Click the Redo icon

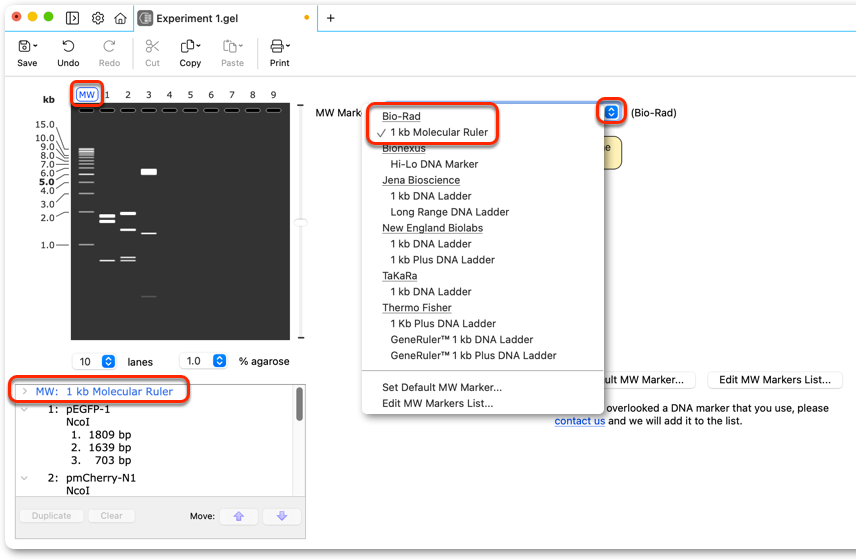109,46
